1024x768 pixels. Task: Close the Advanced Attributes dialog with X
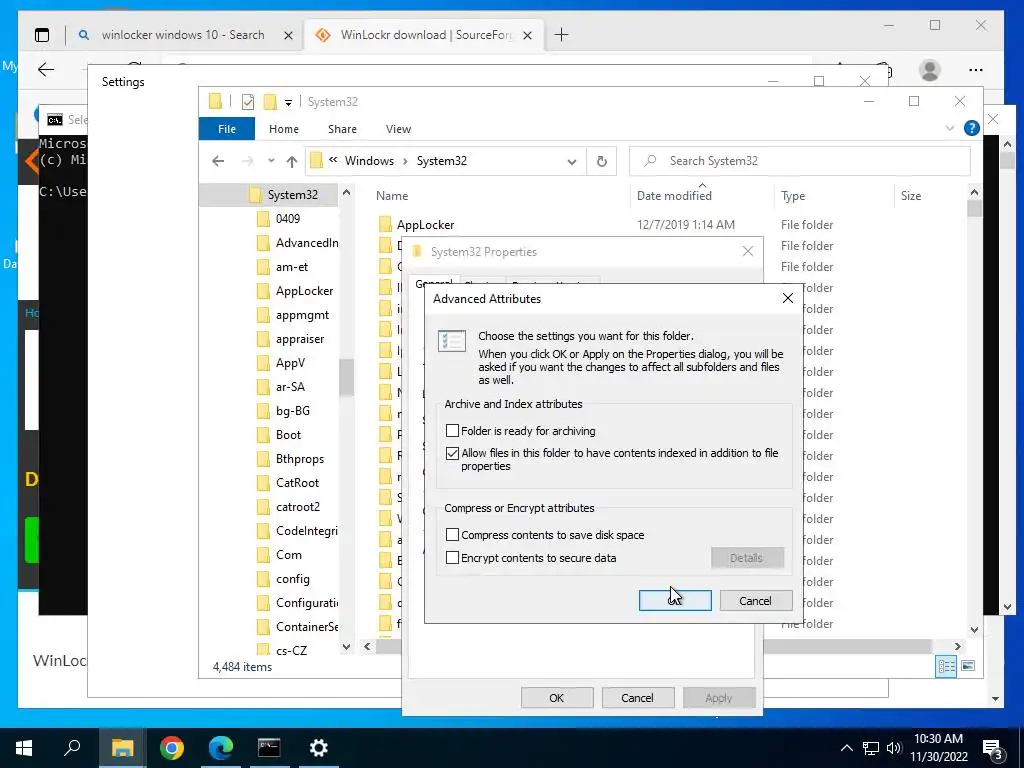[788, 298]
